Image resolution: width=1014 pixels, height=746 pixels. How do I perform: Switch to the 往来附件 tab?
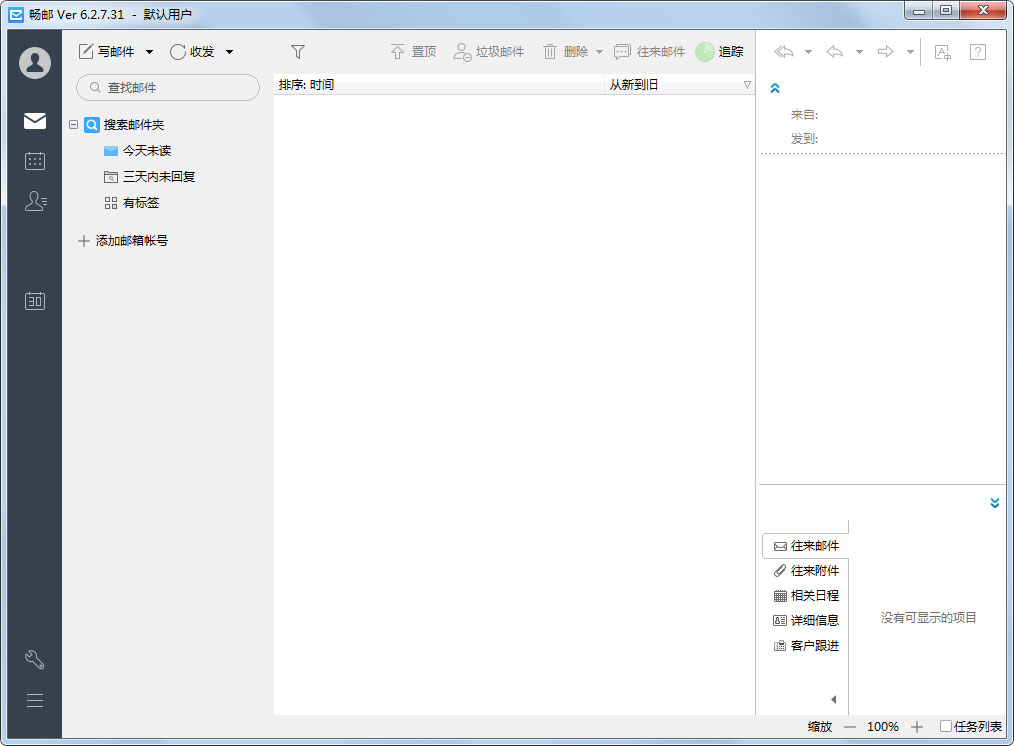(806, 571)
